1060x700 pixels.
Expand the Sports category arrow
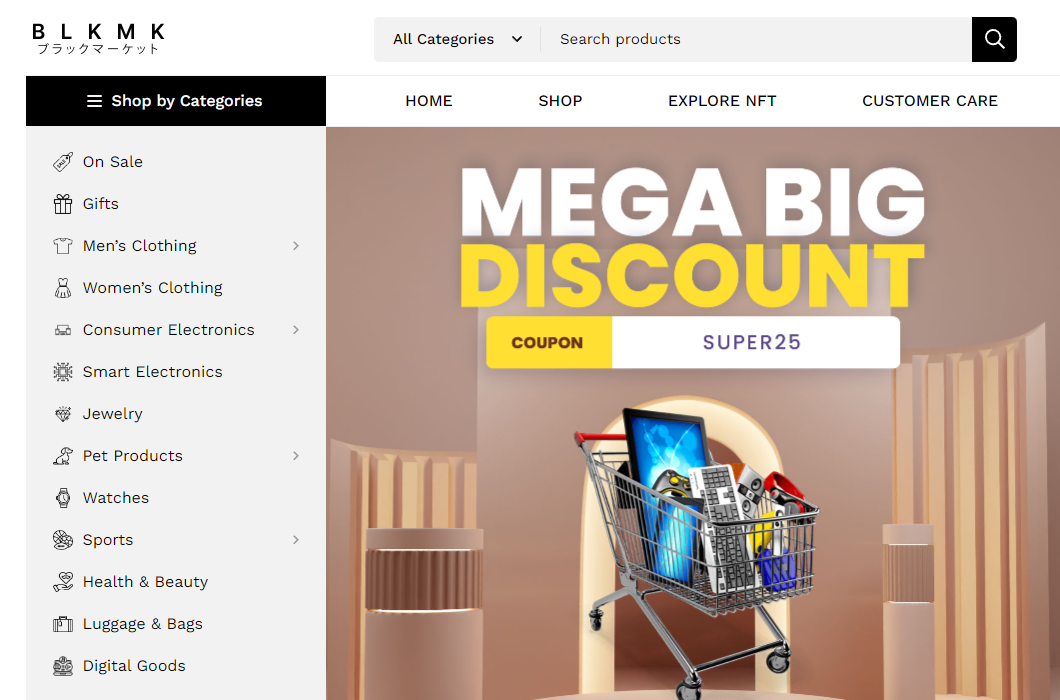tap(295, 540)
